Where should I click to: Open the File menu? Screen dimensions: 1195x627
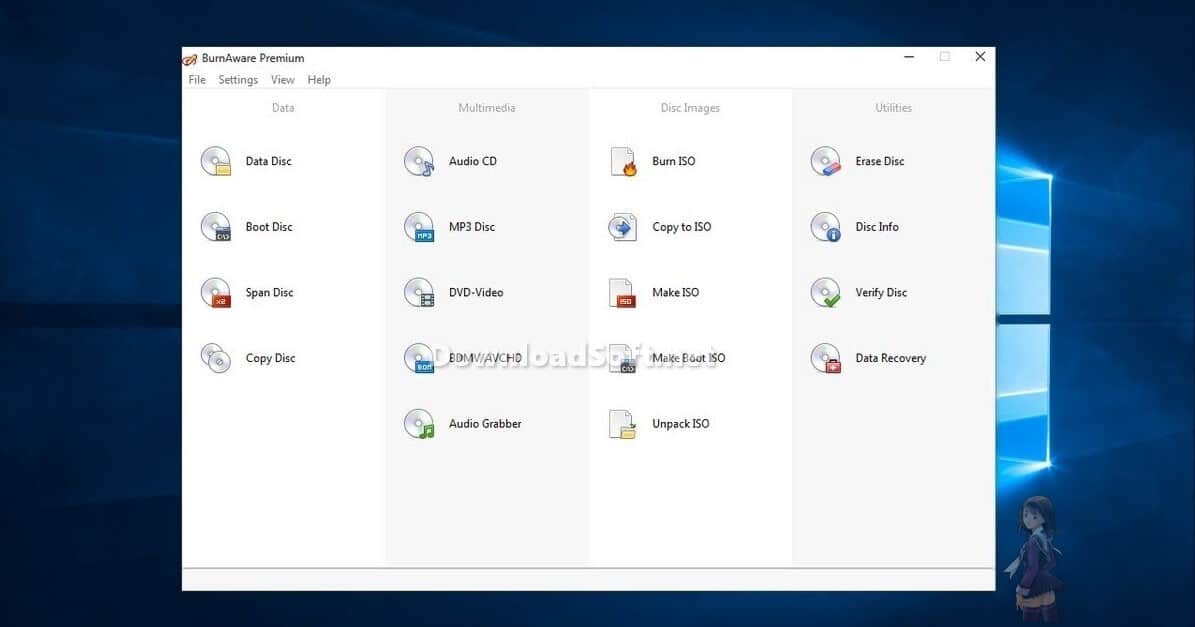coord(197,80)
